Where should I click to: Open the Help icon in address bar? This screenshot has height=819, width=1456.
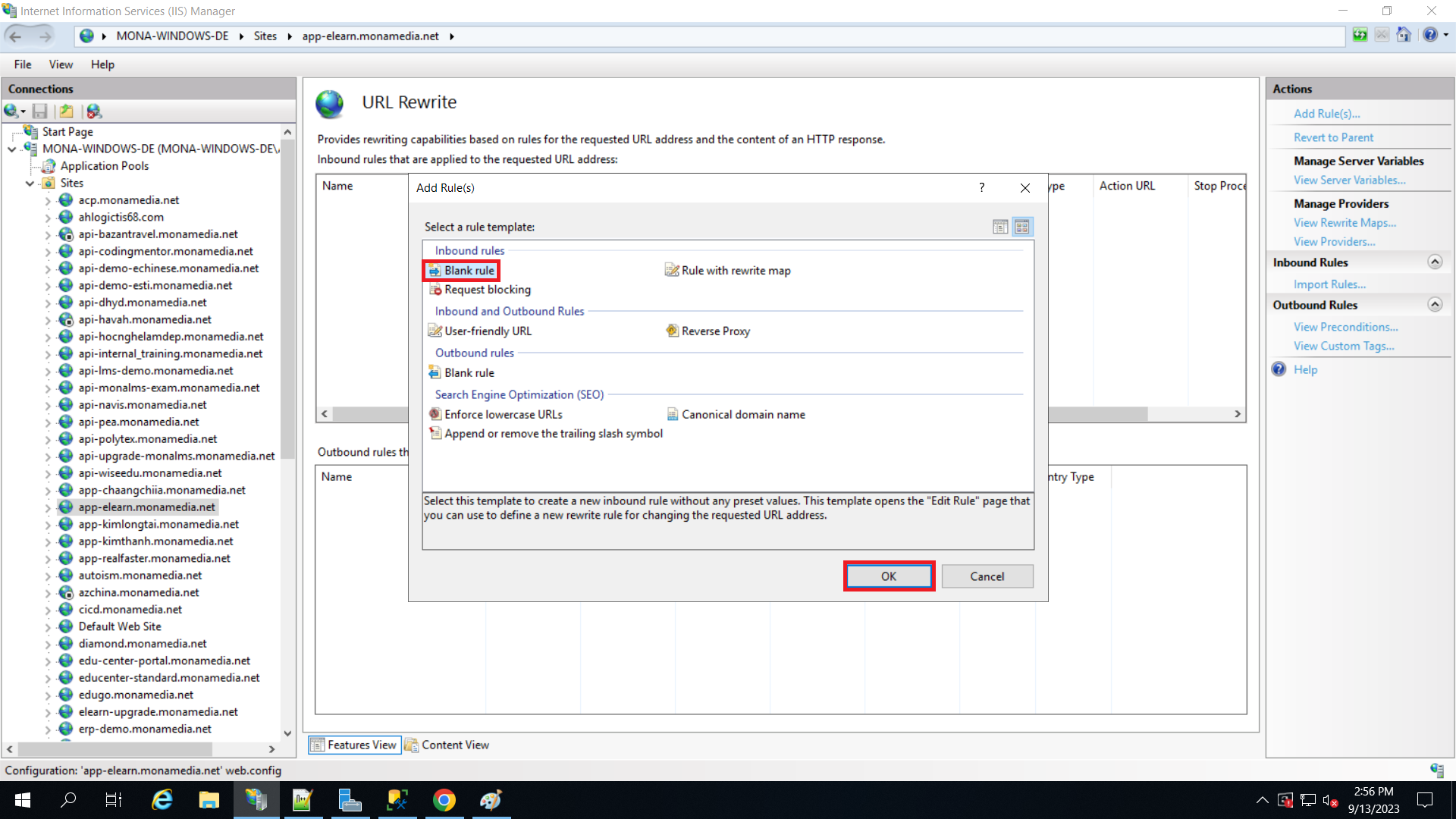click(x=1430, y=35)
